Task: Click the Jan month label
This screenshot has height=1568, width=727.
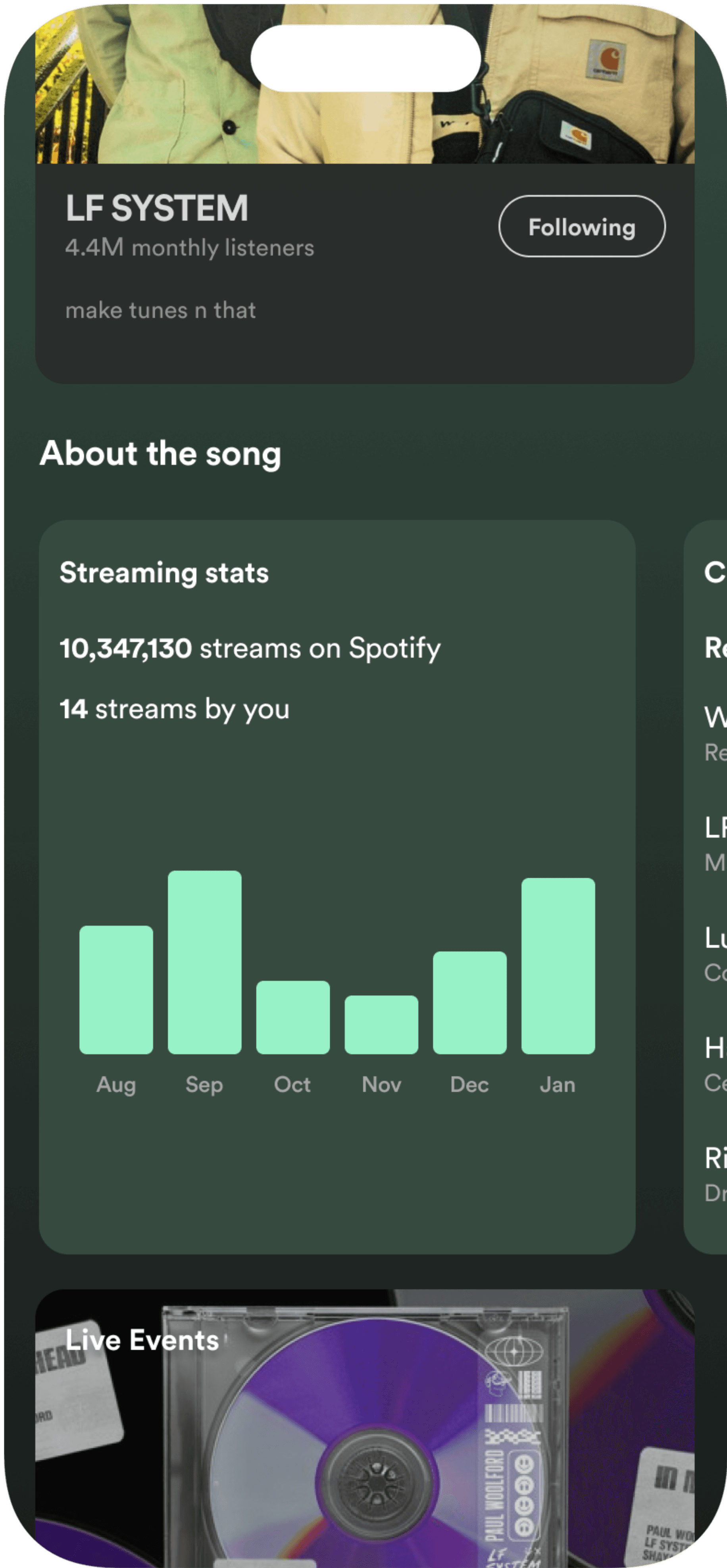Action: tap(557, 1085)
